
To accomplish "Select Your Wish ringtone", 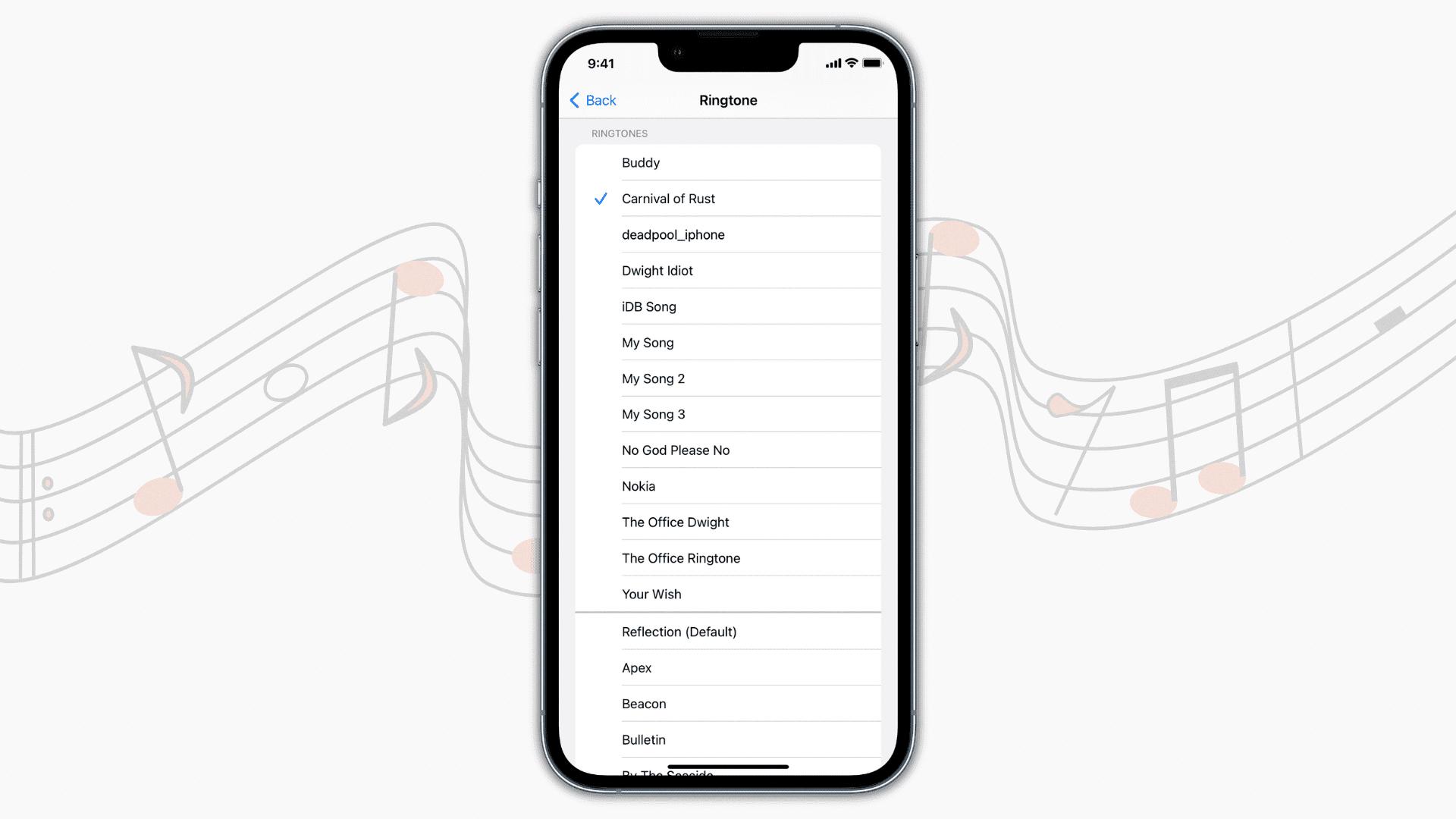I will pos(651,594).
